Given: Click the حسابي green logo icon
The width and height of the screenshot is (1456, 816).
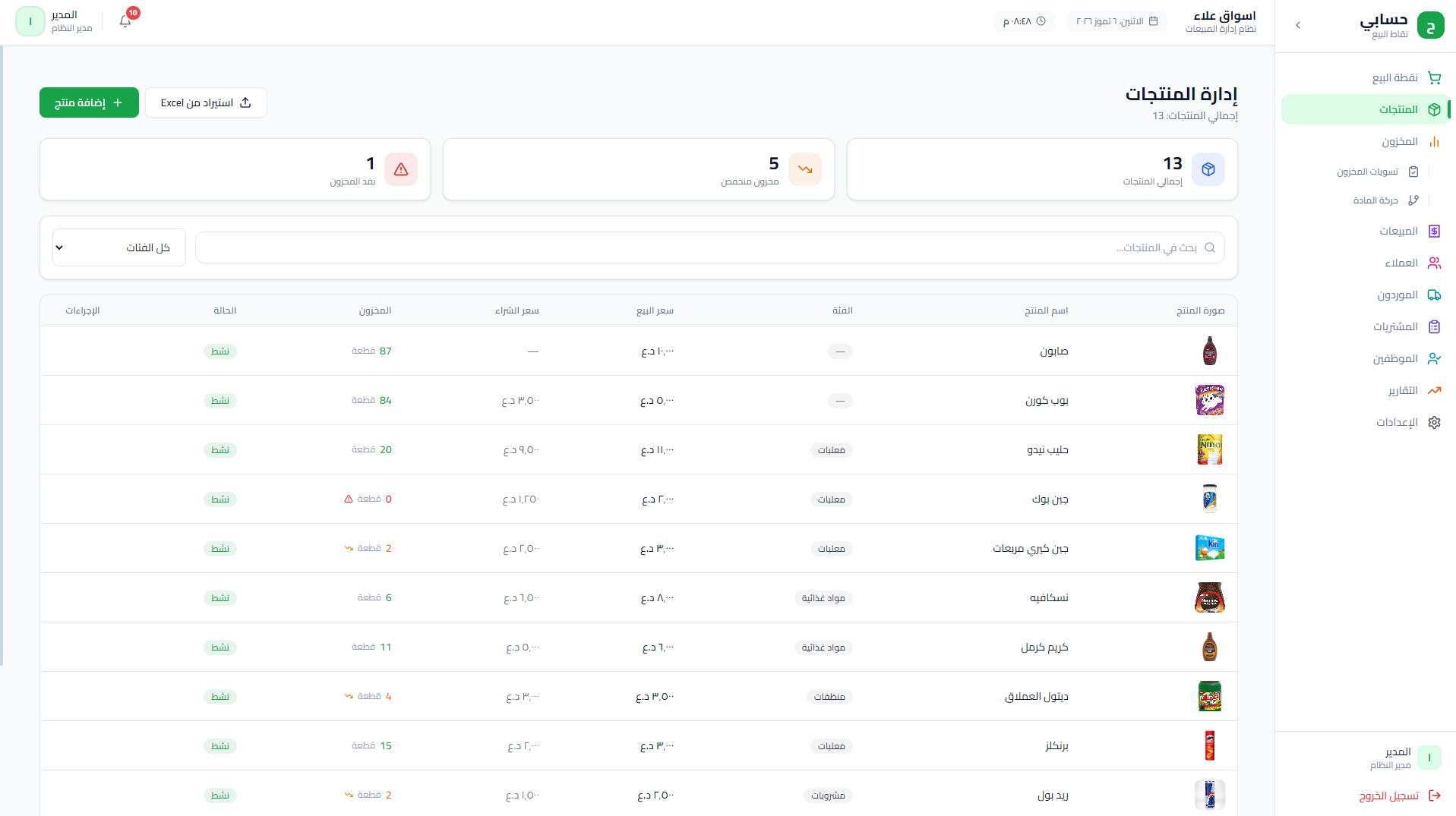Looking at the screenshot, I should click(x=1431, y=25).
